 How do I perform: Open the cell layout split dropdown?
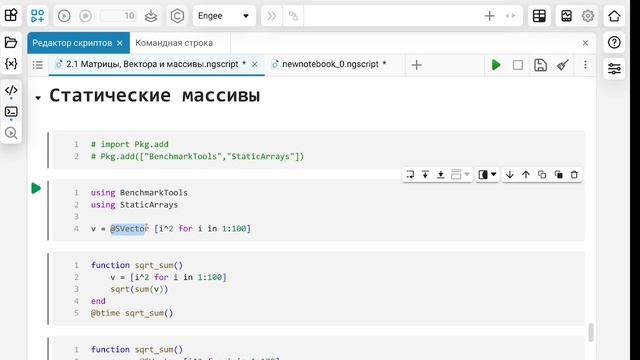(x=460, y=175)
